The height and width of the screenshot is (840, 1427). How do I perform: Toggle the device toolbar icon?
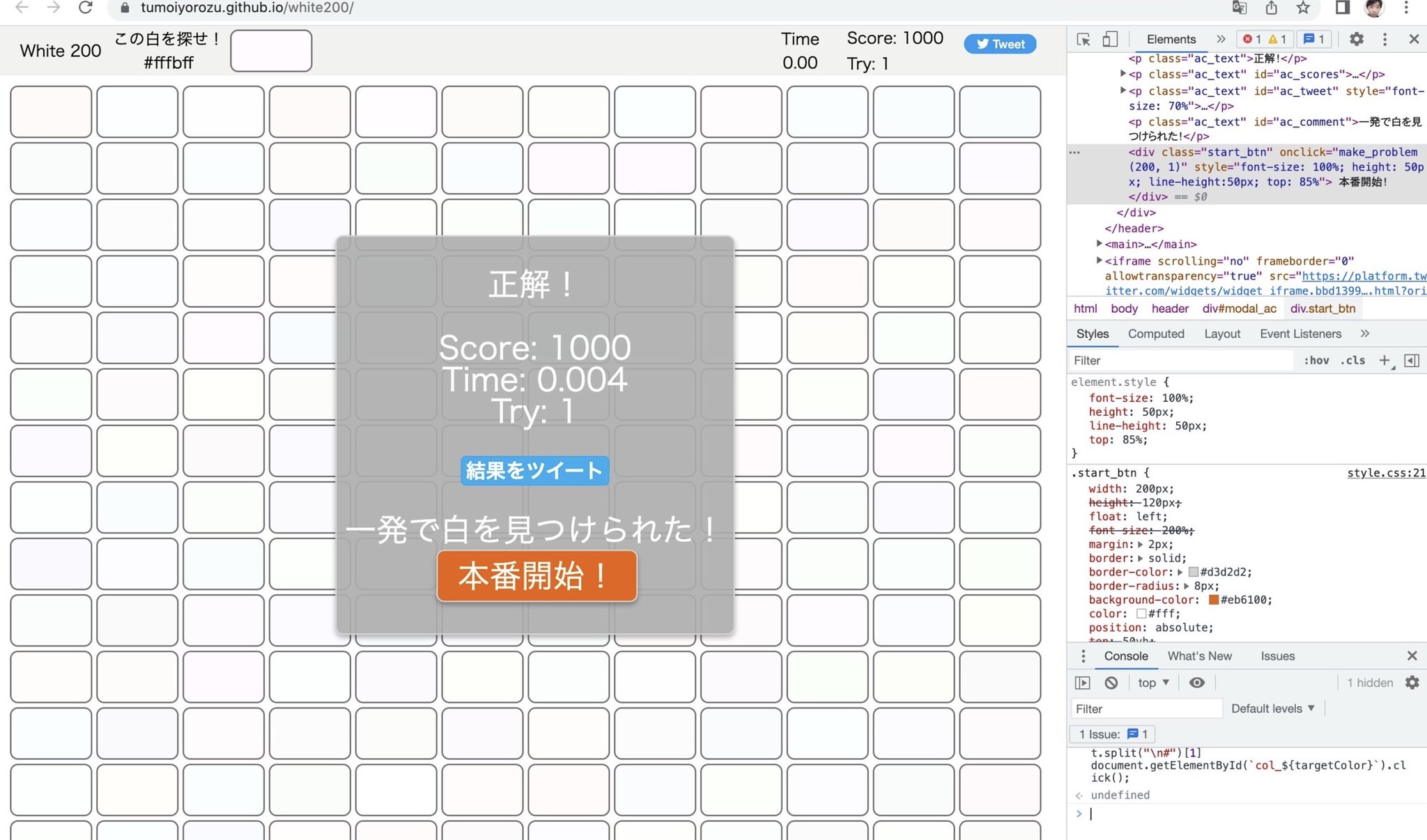(1110, 40)
